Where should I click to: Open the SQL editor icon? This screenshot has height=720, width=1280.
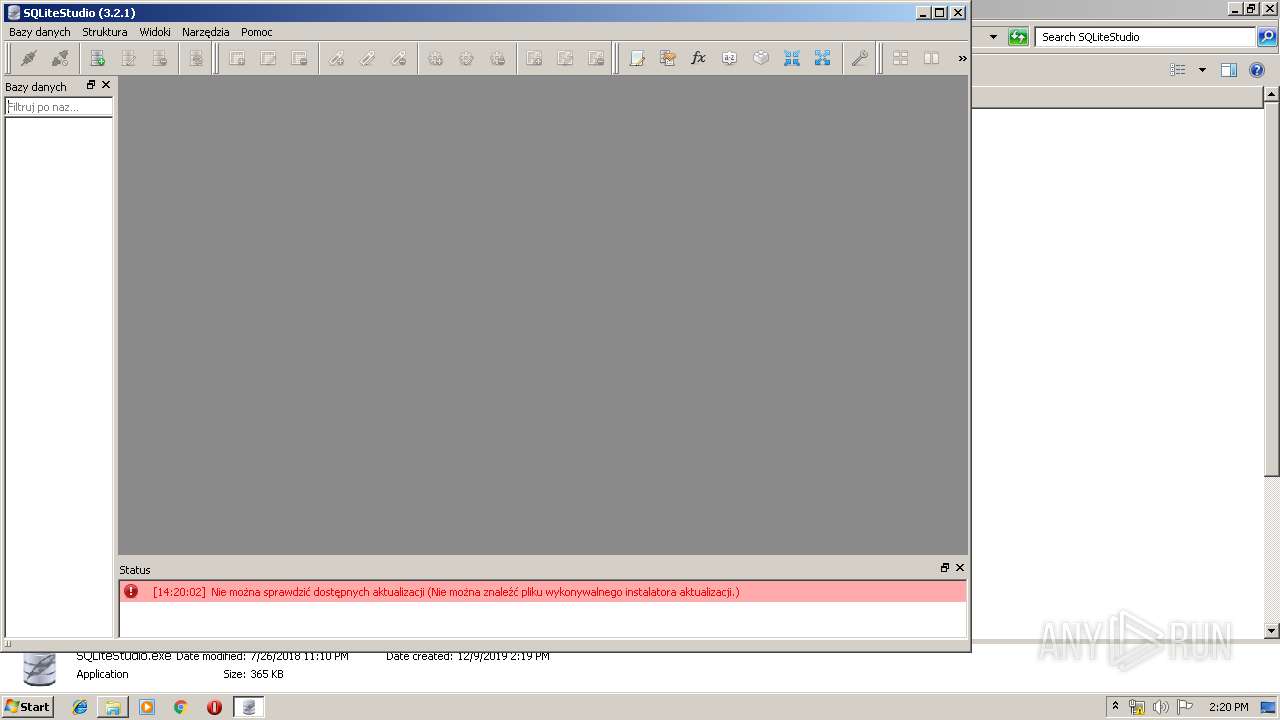pos(637,59)
